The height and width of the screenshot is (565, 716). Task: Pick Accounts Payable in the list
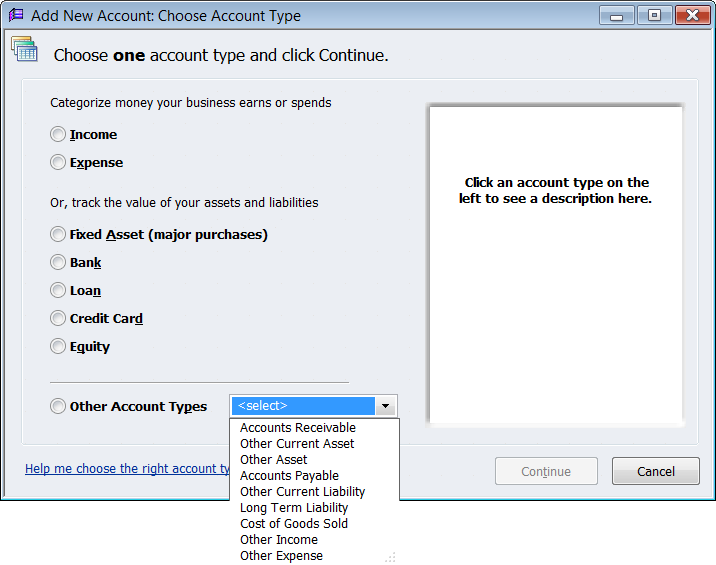coord(289,476)
